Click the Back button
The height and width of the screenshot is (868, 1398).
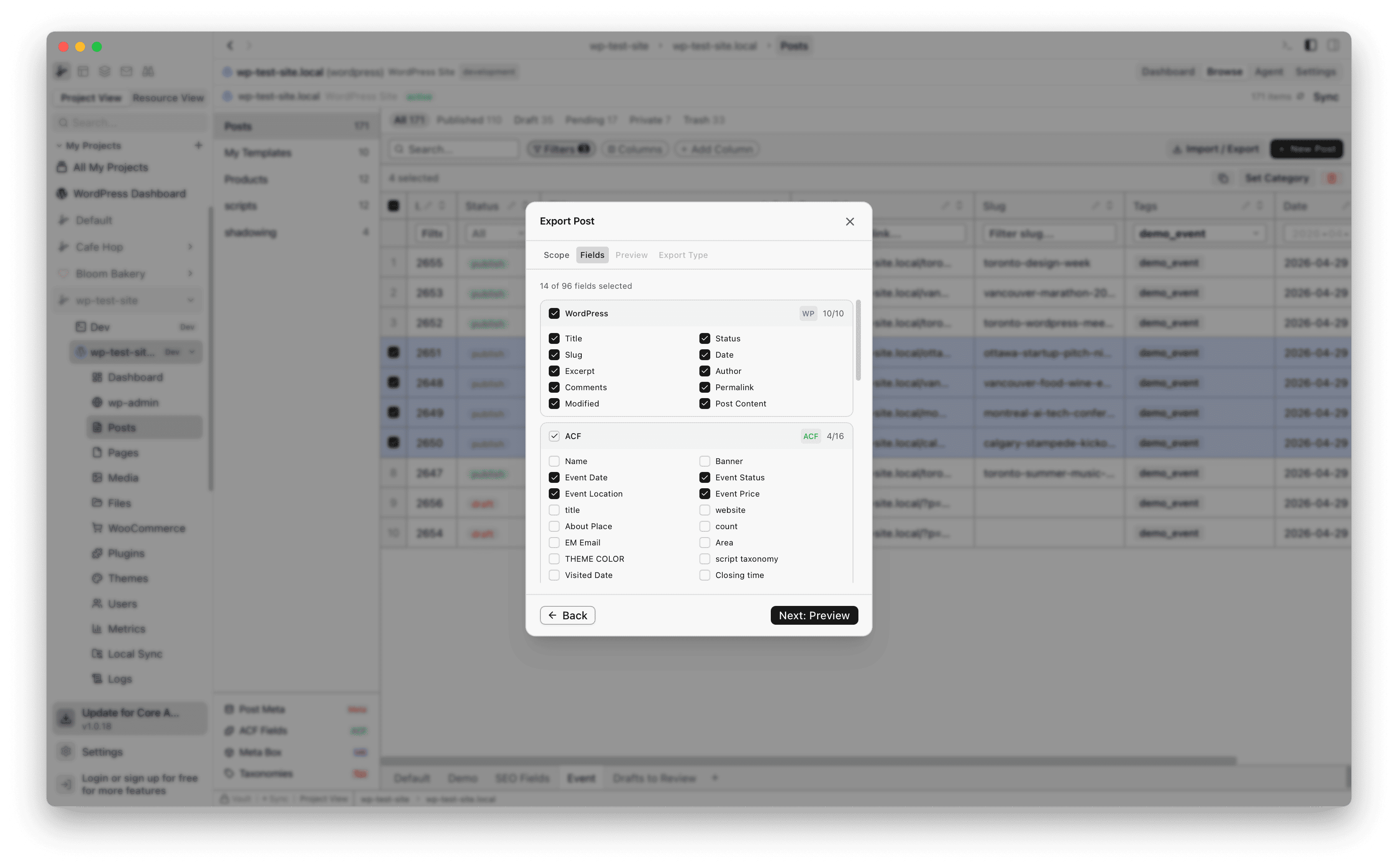click(567, 616)
